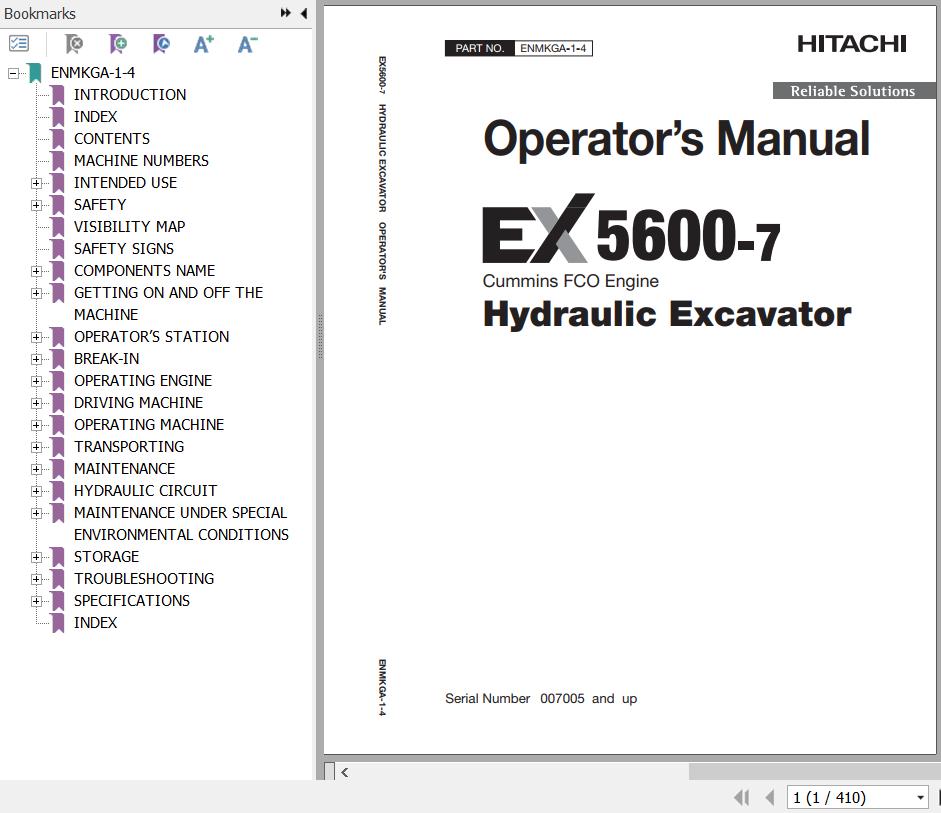The height and width of the screenshot is (813, 941).
Task: Click the double-arrow expand panel icon
Action: pyautogui.click(x=286, y=13)
